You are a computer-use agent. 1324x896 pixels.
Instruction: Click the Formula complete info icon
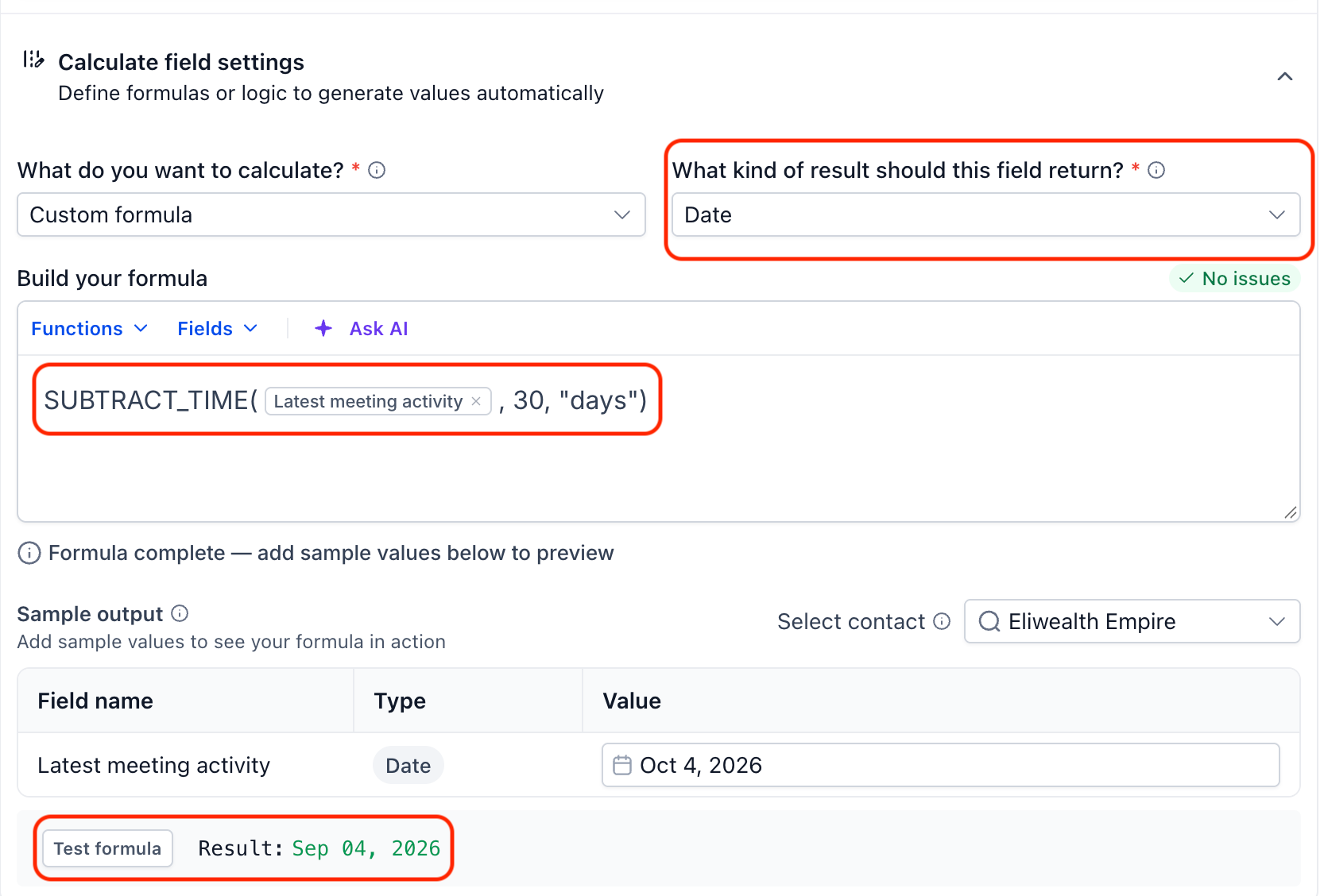point(29,553)
